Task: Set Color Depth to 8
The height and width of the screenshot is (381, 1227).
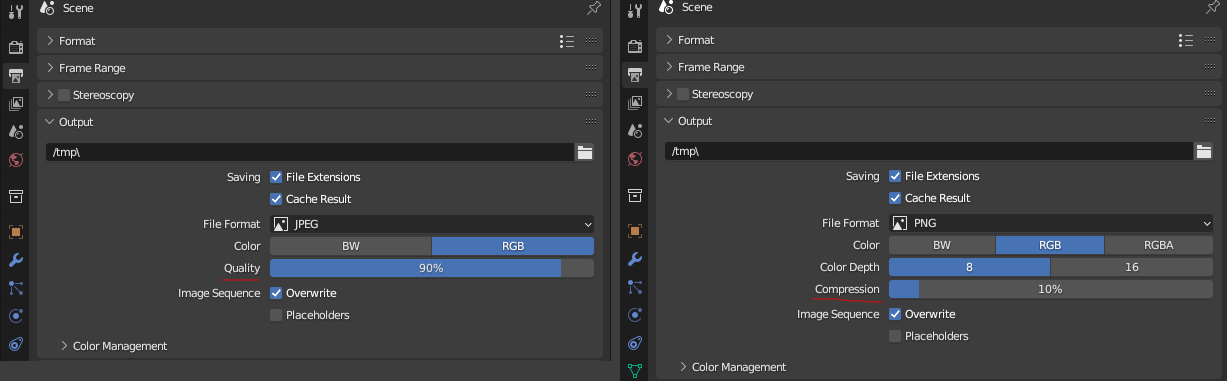Action: coord(970,267)
